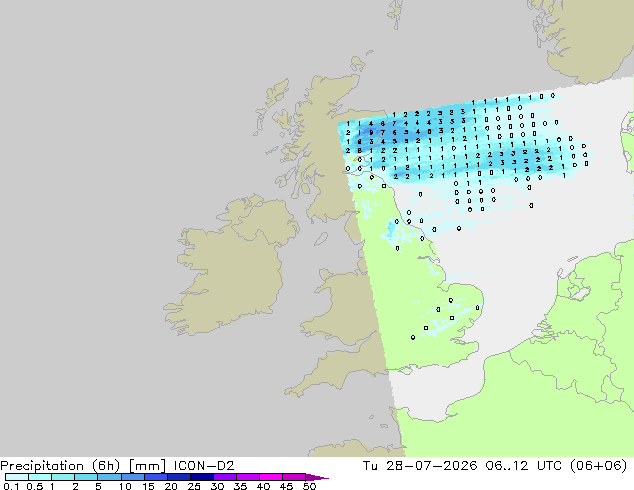Click the Isle of Man outline
The width and height of the screenshot is (634, 490).
(321, 239)
